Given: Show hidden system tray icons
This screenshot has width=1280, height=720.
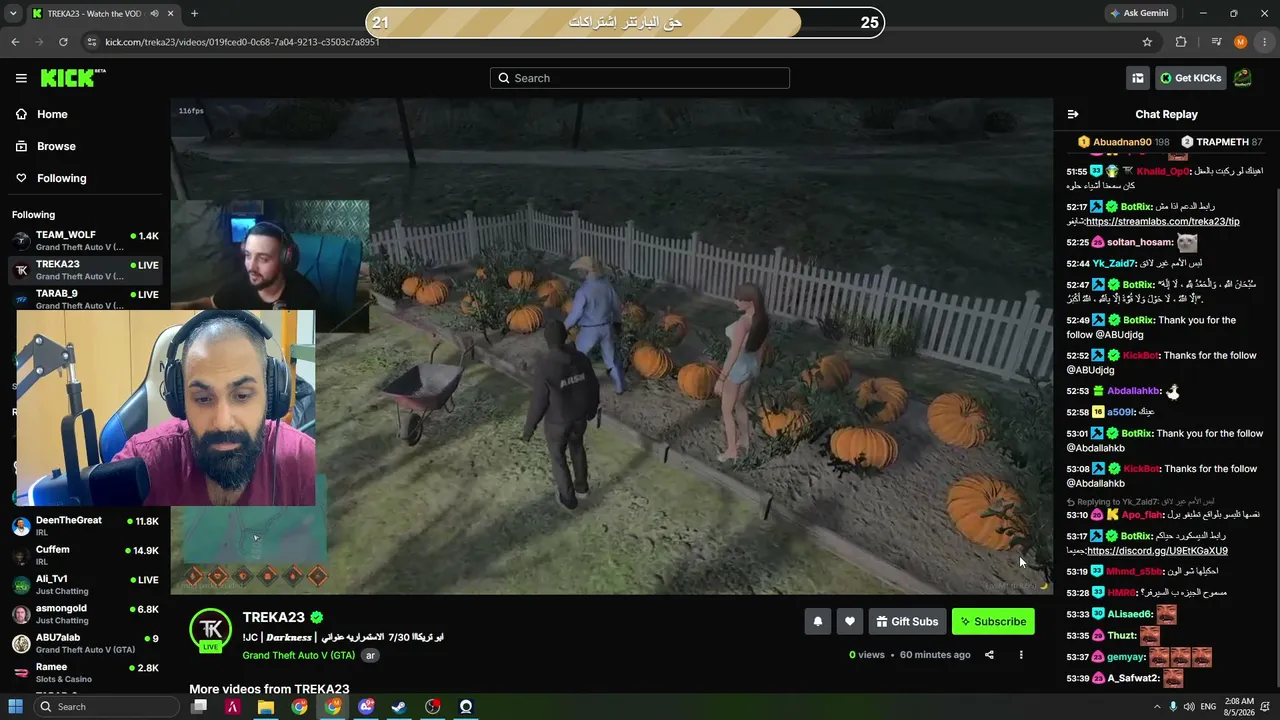Looking at the screenshot, I should [x=1157, y=707].
